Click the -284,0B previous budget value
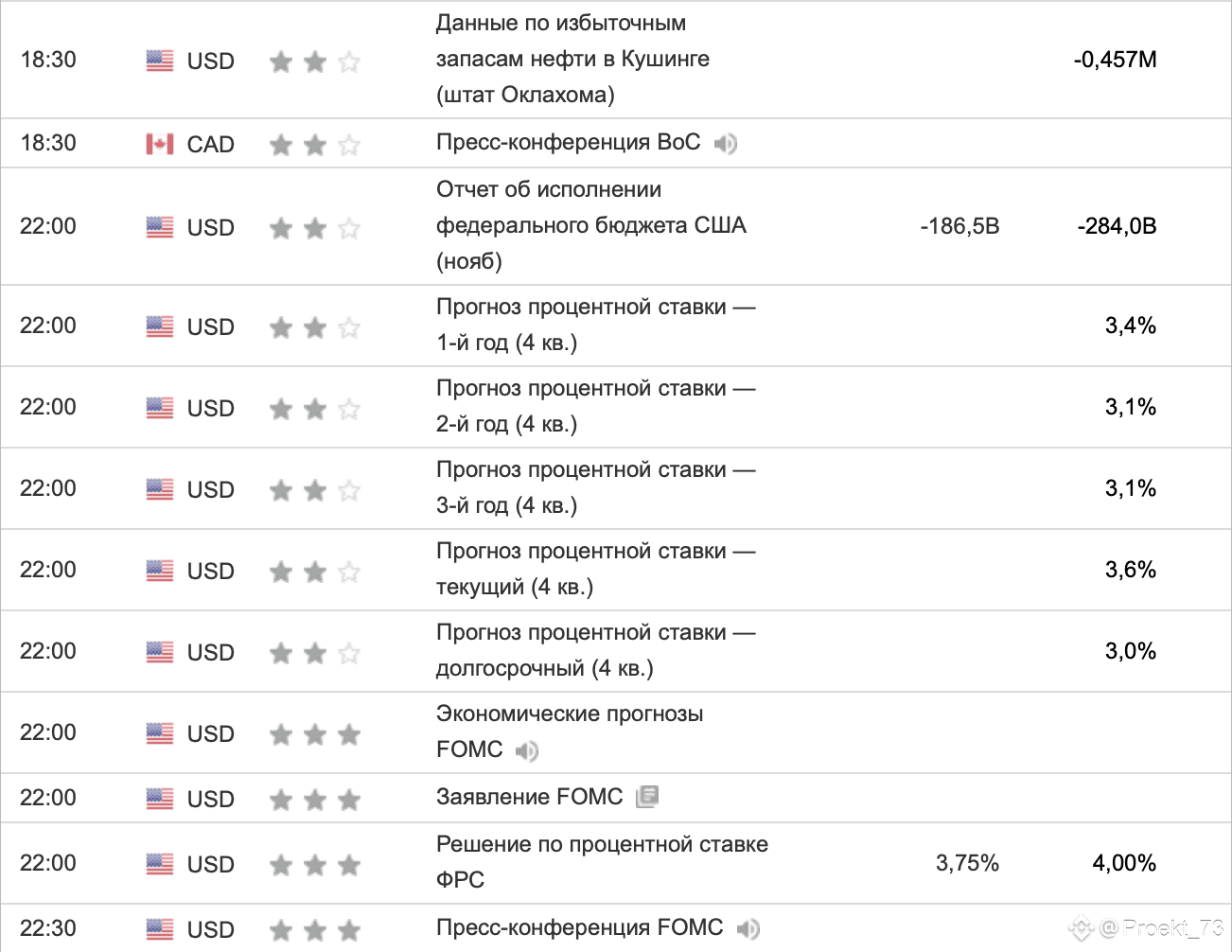This screenshot has width=1232, height=952. click(1117, 226)
